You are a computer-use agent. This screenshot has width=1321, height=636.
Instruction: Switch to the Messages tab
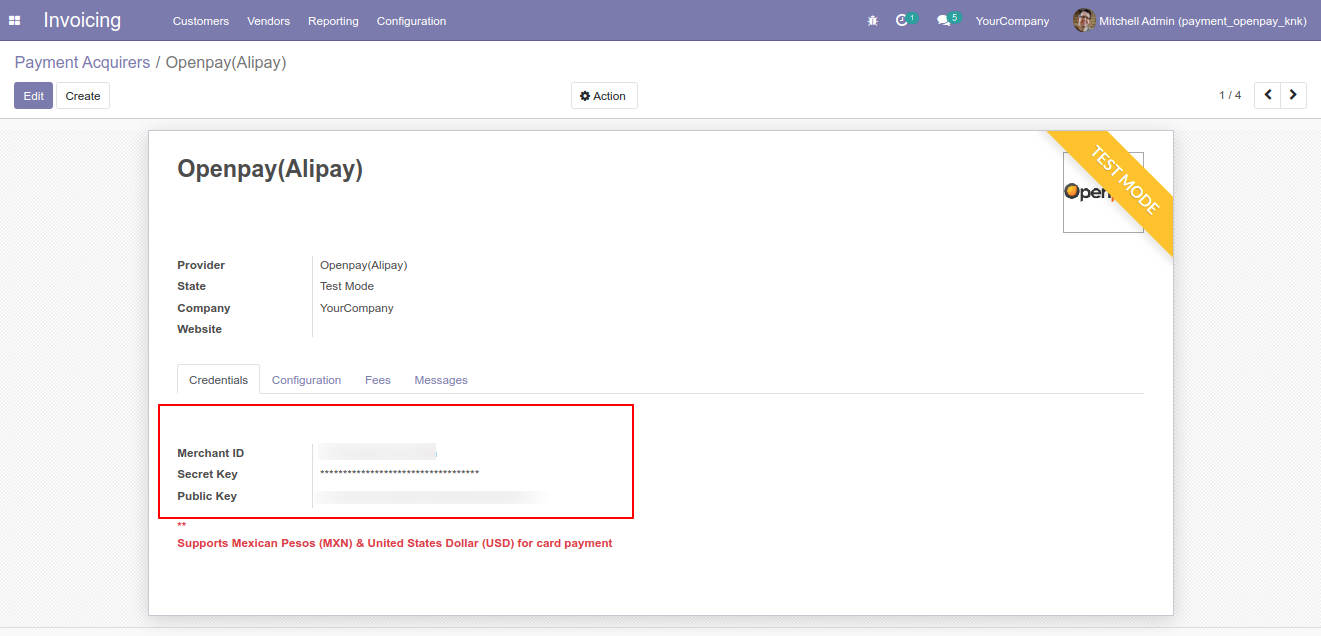coord(441,380)
